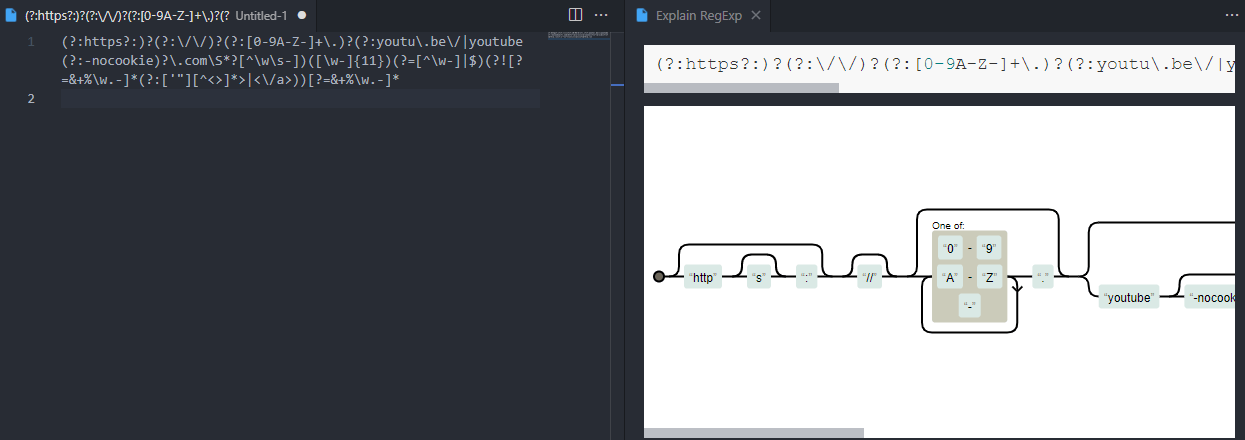This screenshot has height=440, width=1245.
Task: Click the regex text's horizontal scrollbar
Action: pos(741,88)
